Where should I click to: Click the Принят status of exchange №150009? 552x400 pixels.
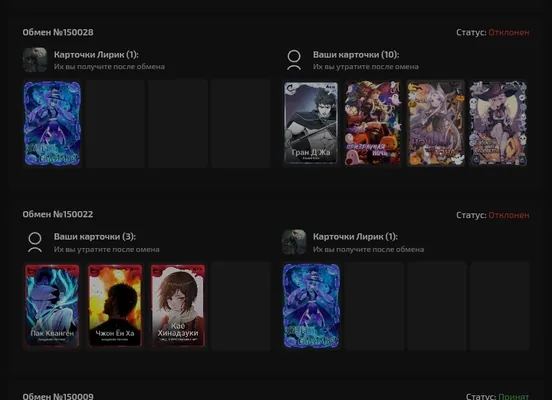click(x=514, y=396)
